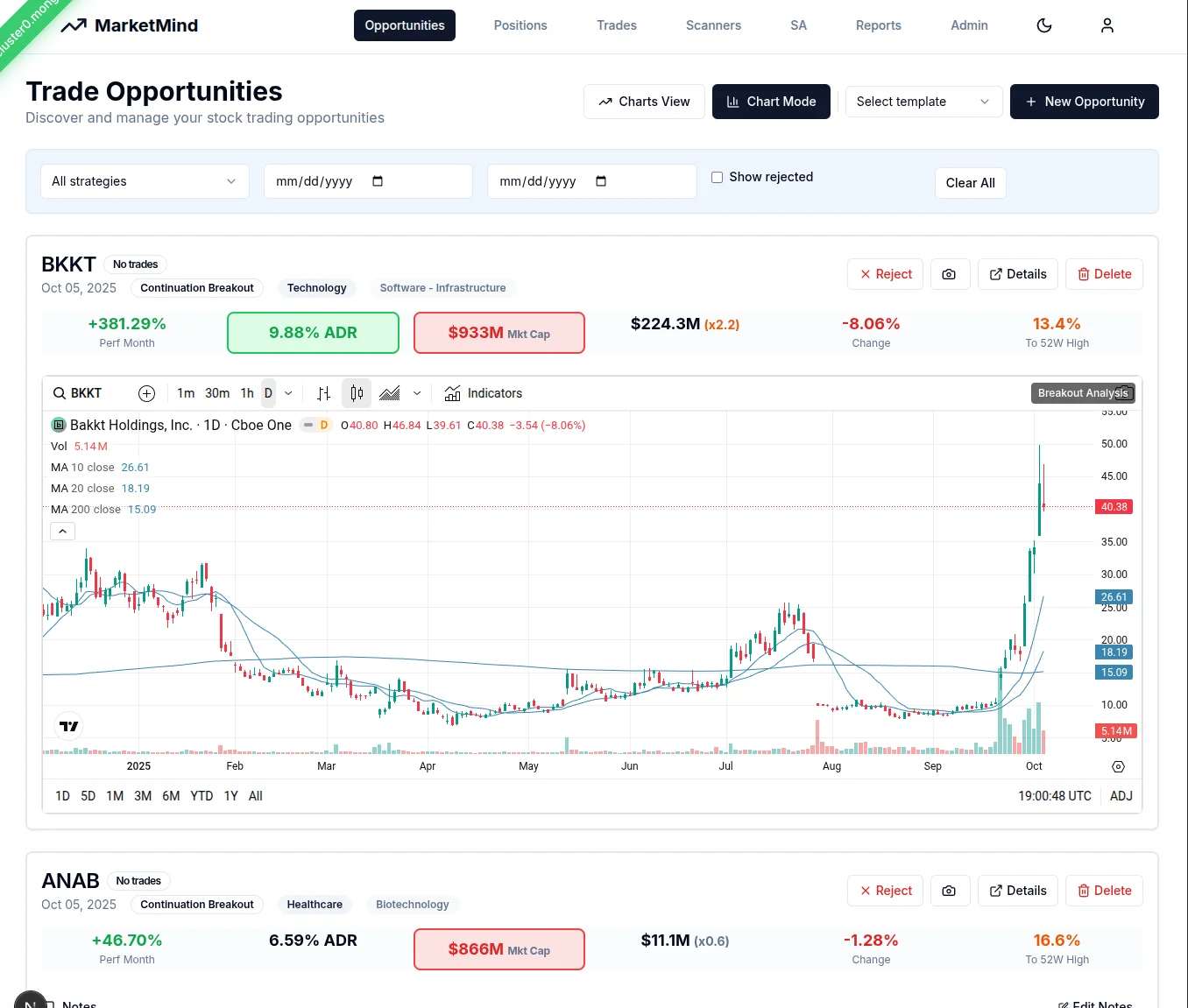
Task: Take a snapshot using BKKT's camera icon
Action: (x=950, y=273)
